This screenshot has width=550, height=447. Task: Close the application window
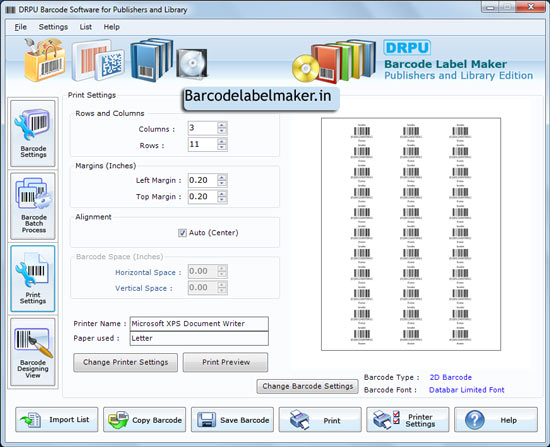[531, 7]
